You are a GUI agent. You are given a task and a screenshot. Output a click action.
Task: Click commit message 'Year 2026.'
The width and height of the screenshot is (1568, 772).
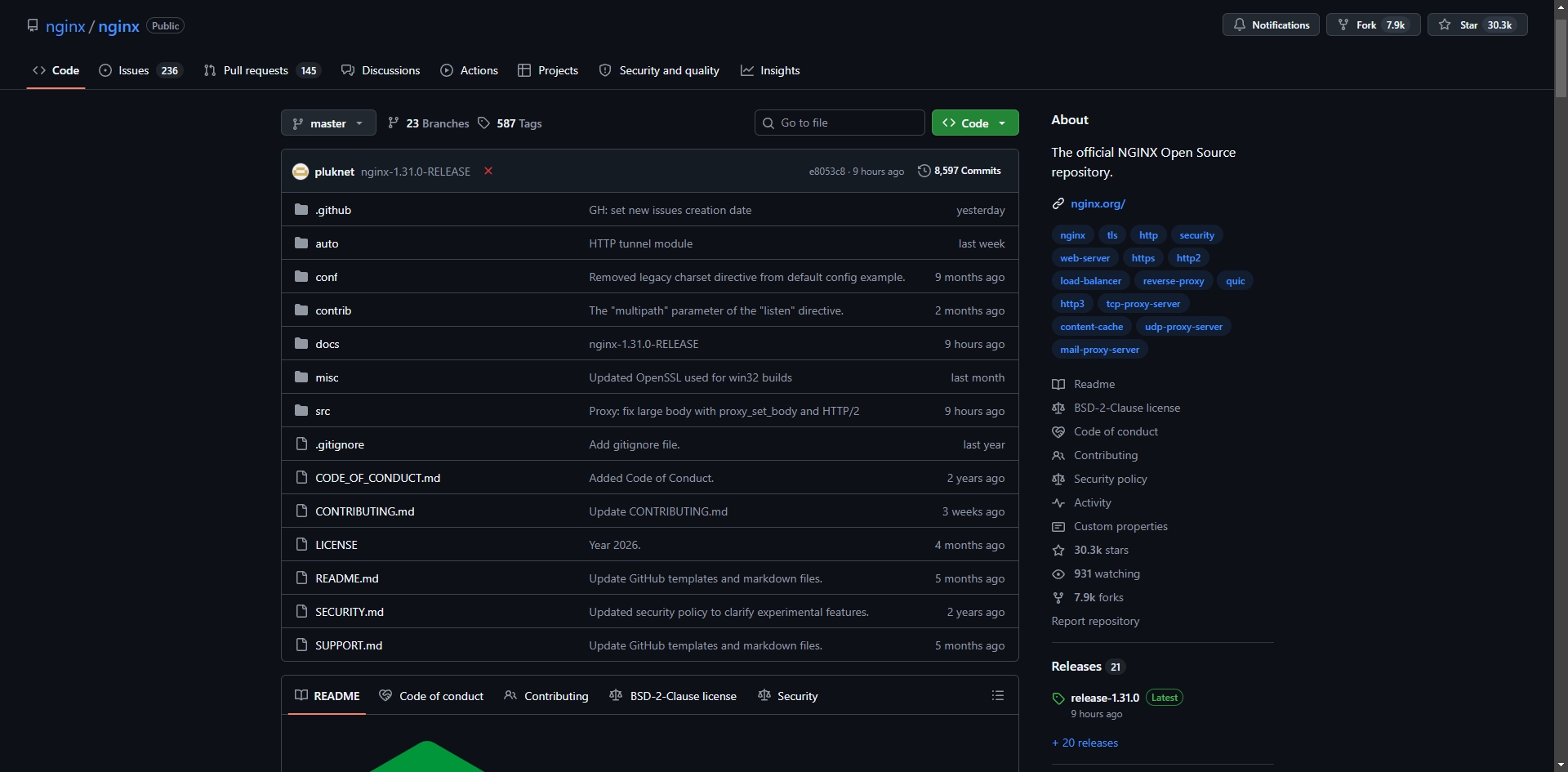[x=614, y=545]
